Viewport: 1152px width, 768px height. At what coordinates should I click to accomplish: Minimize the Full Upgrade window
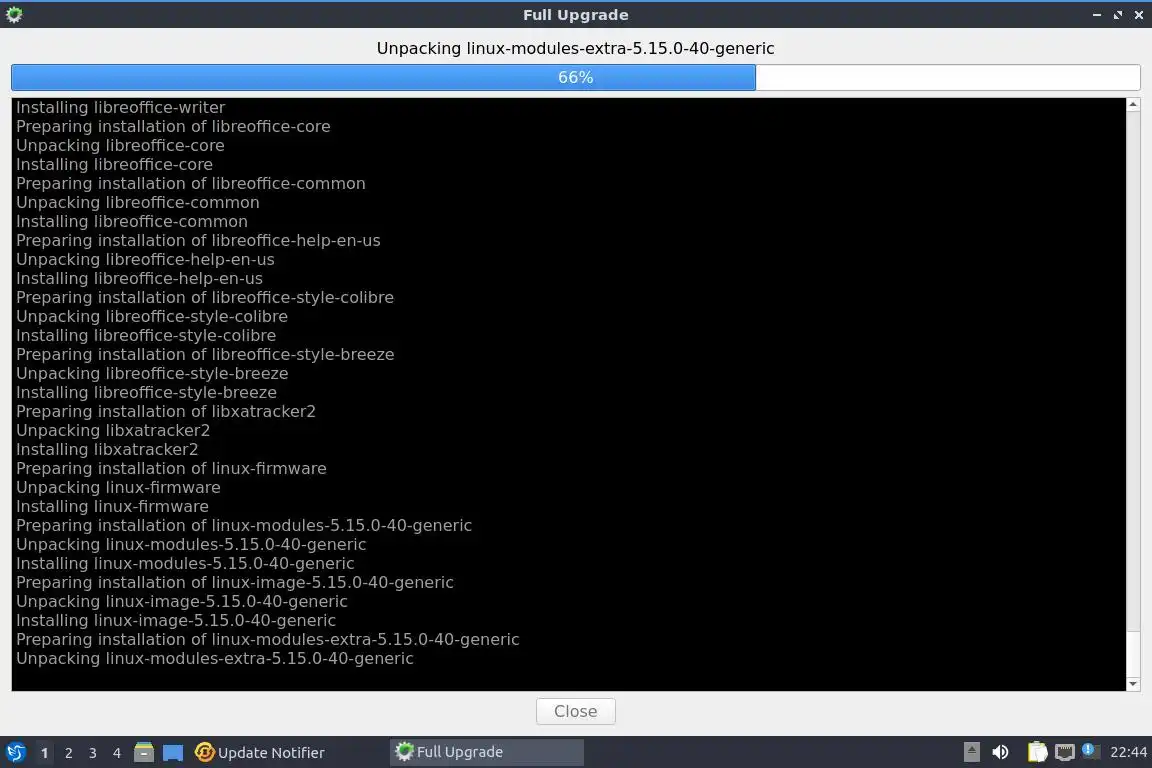click(1097, 15)
